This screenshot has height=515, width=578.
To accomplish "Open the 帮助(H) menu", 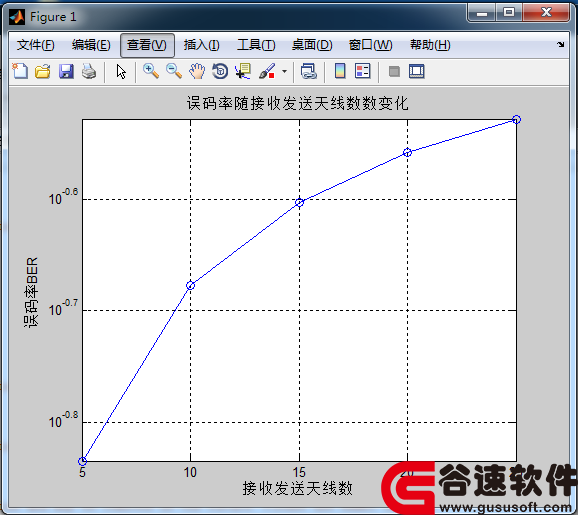I will click(430, 45).
